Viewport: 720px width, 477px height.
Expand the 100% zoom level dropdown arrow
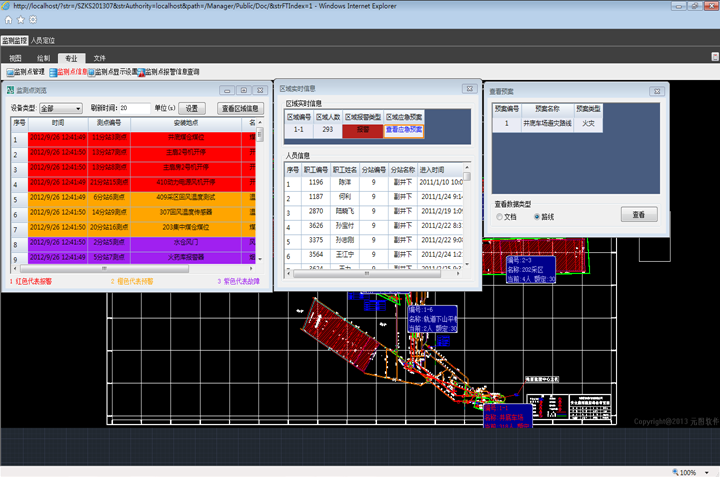709,471
